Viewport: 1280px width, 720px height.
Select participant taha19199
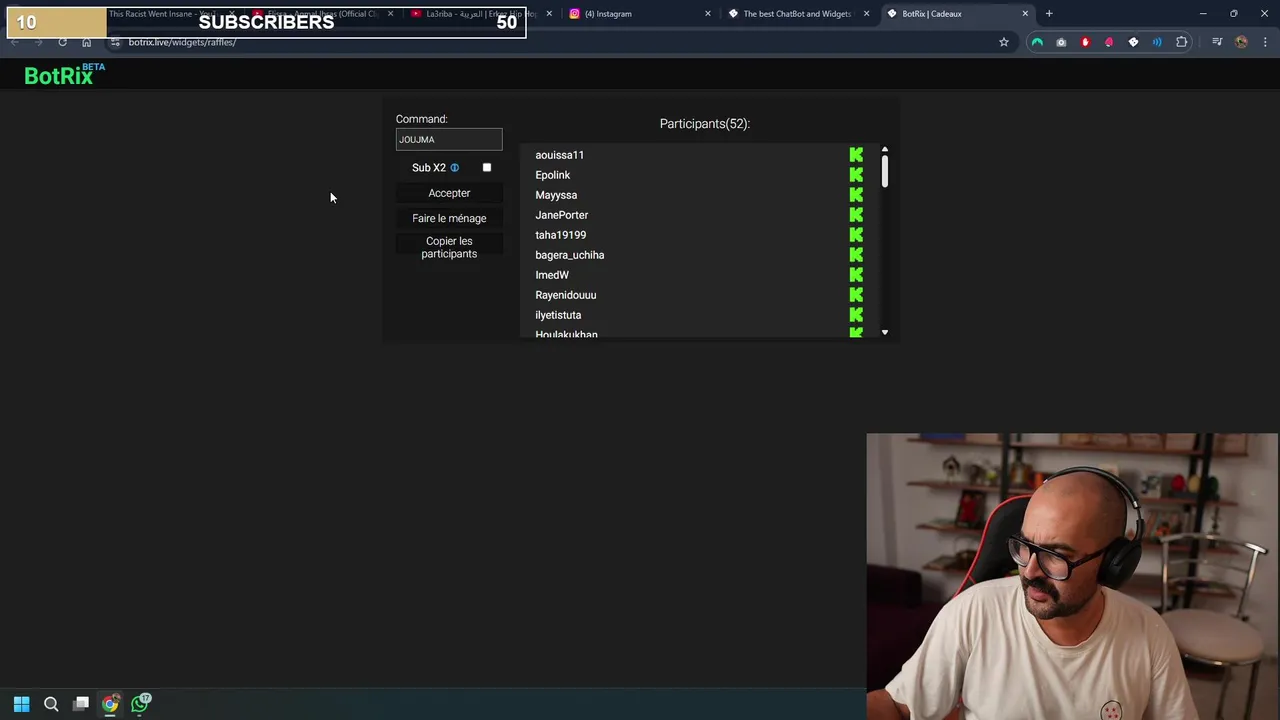click(x=560, y=235)
